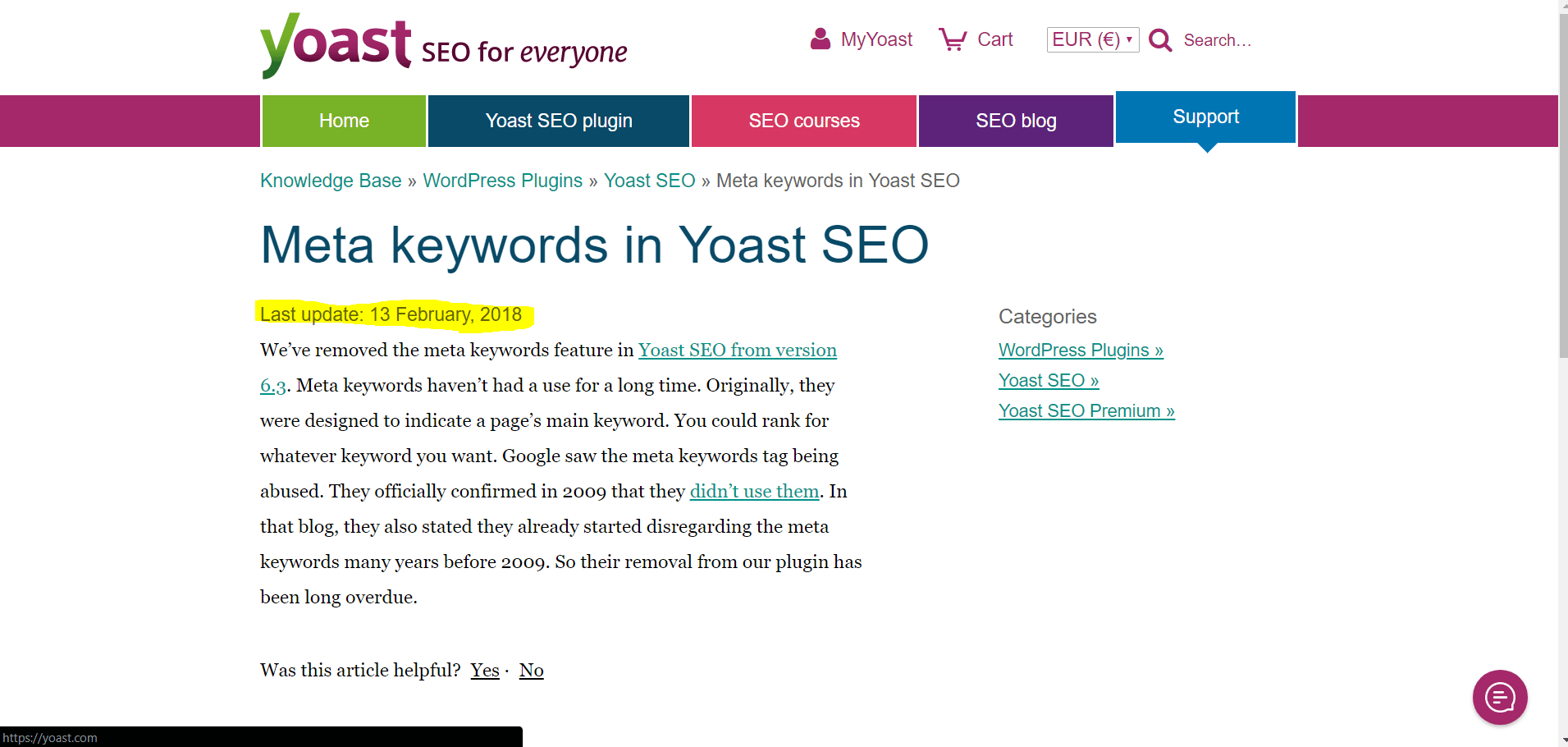The height and width of the screenshot is (747, 1568).
Task: Open the Yoast SEO breadcrumb link
Action: coord(650,181)
